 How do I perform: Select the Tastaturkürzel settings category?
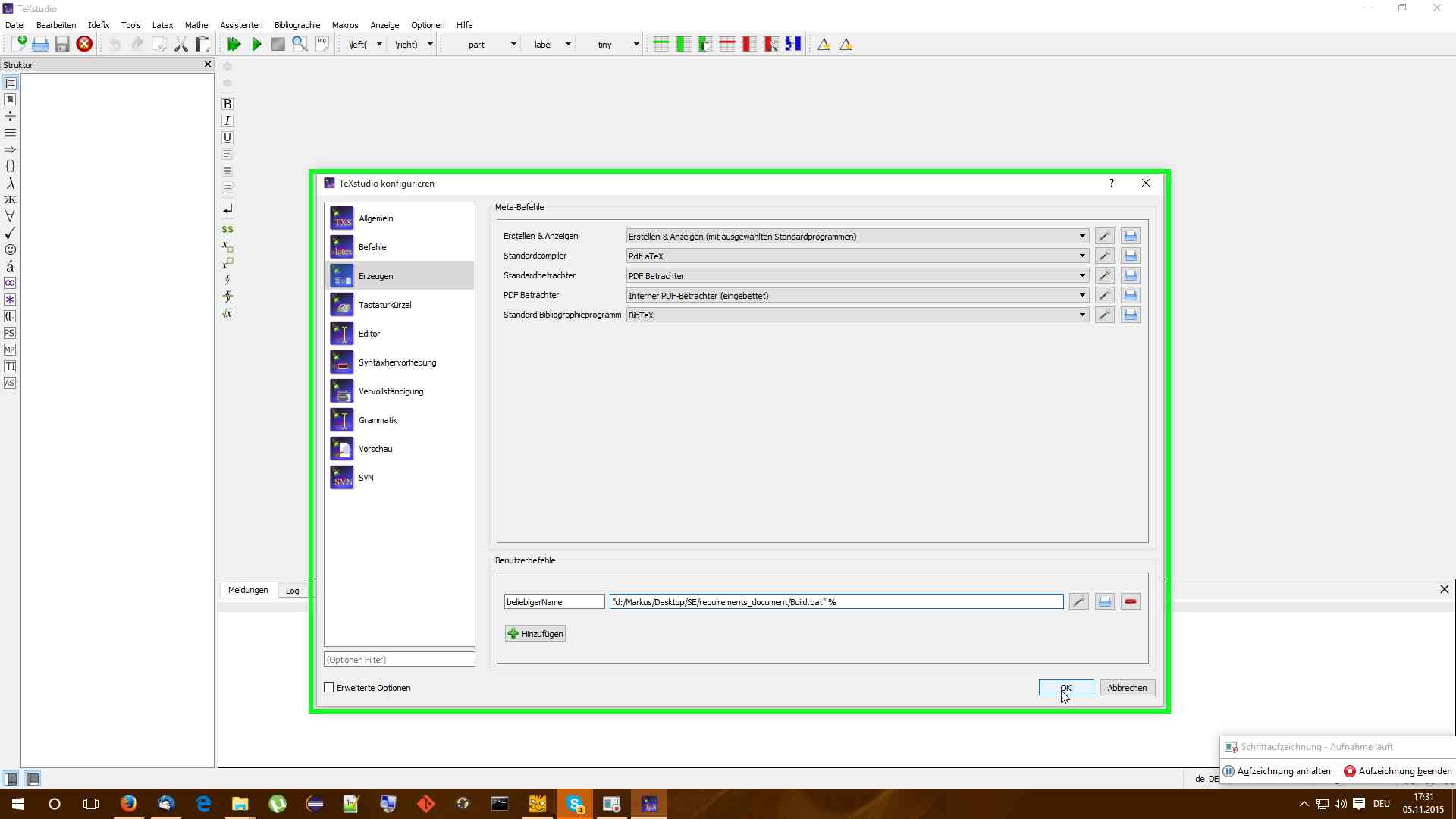click(x=400, y=305)
